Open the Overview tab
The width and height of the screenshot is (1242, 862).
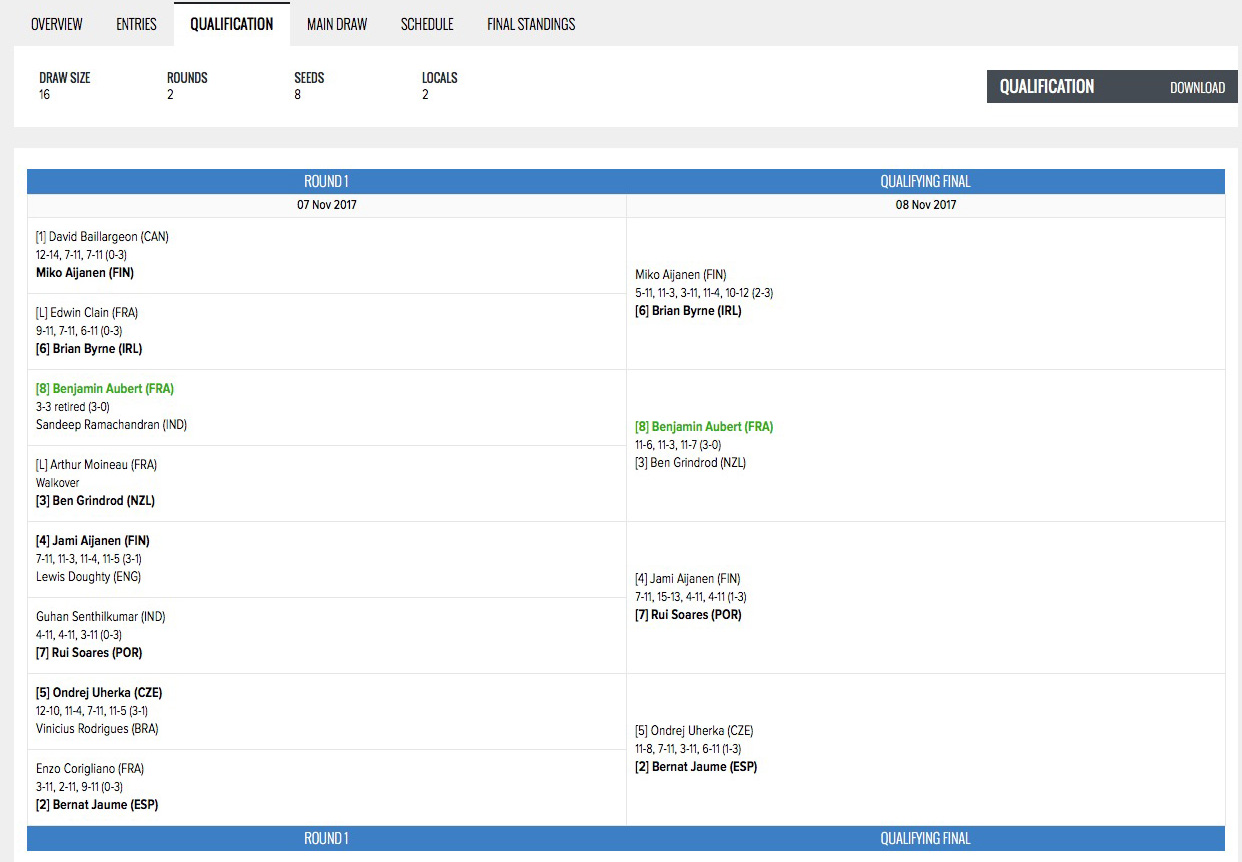[56, 24]
